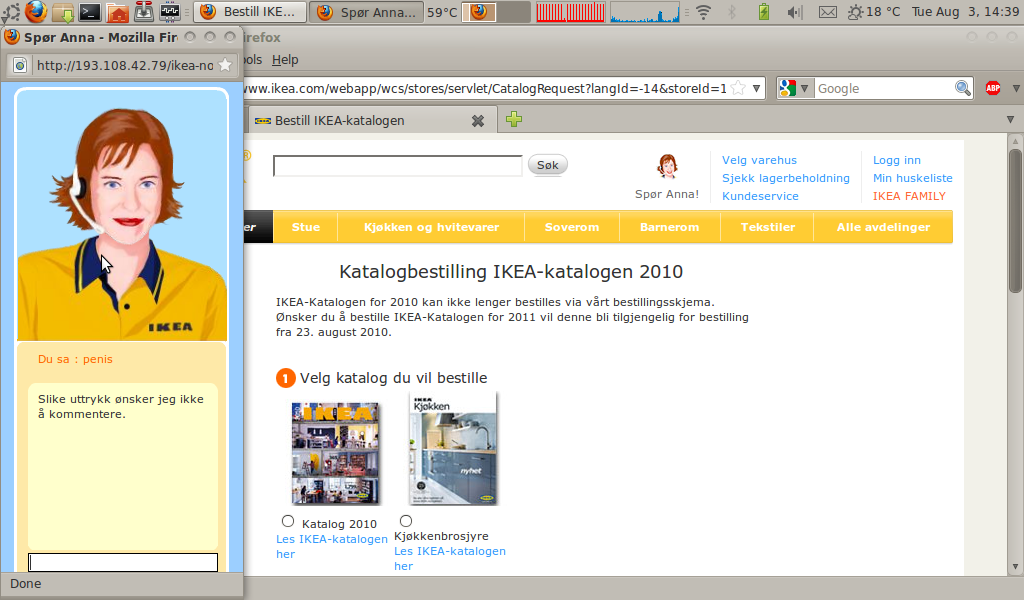Click the Google search magnifier icon

click(x=963, y=88)
